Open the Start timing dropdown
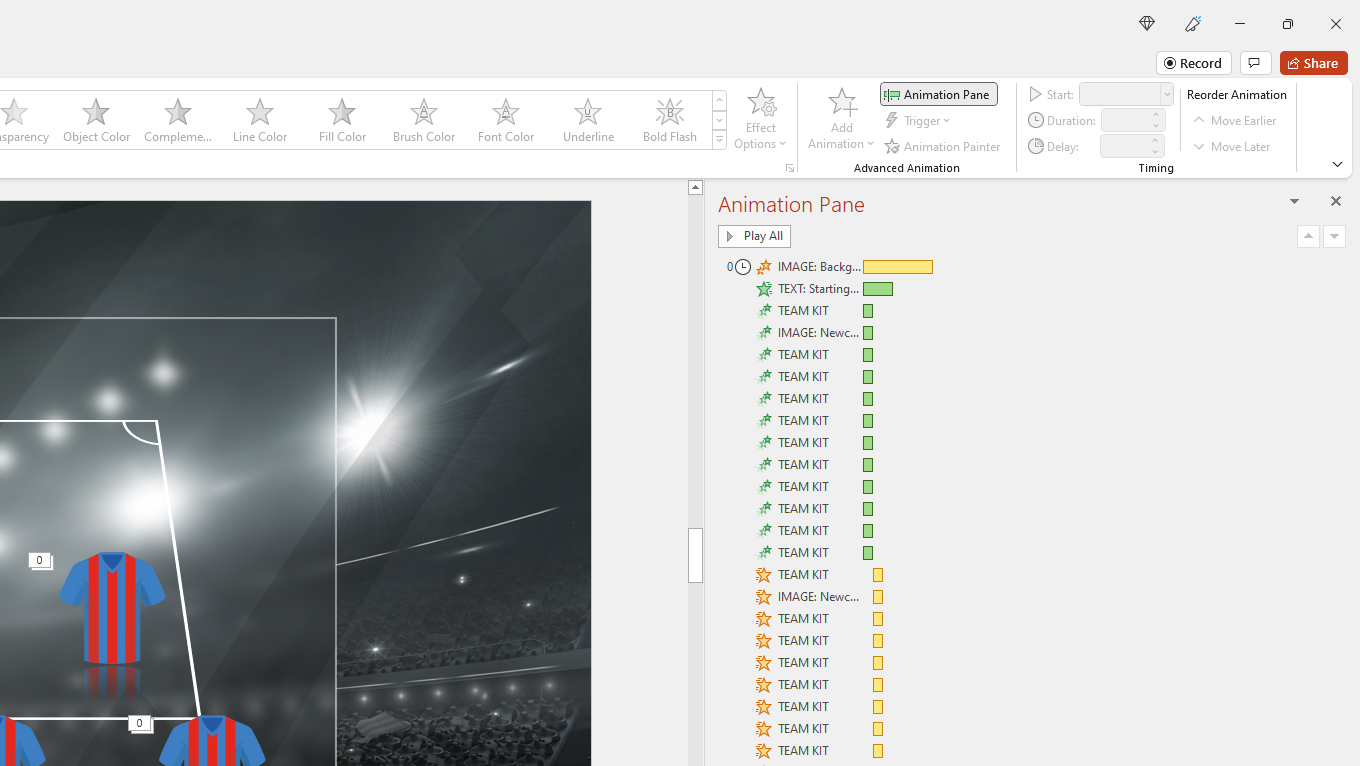The image size is (1360, 766). (x=1166, y=94)
